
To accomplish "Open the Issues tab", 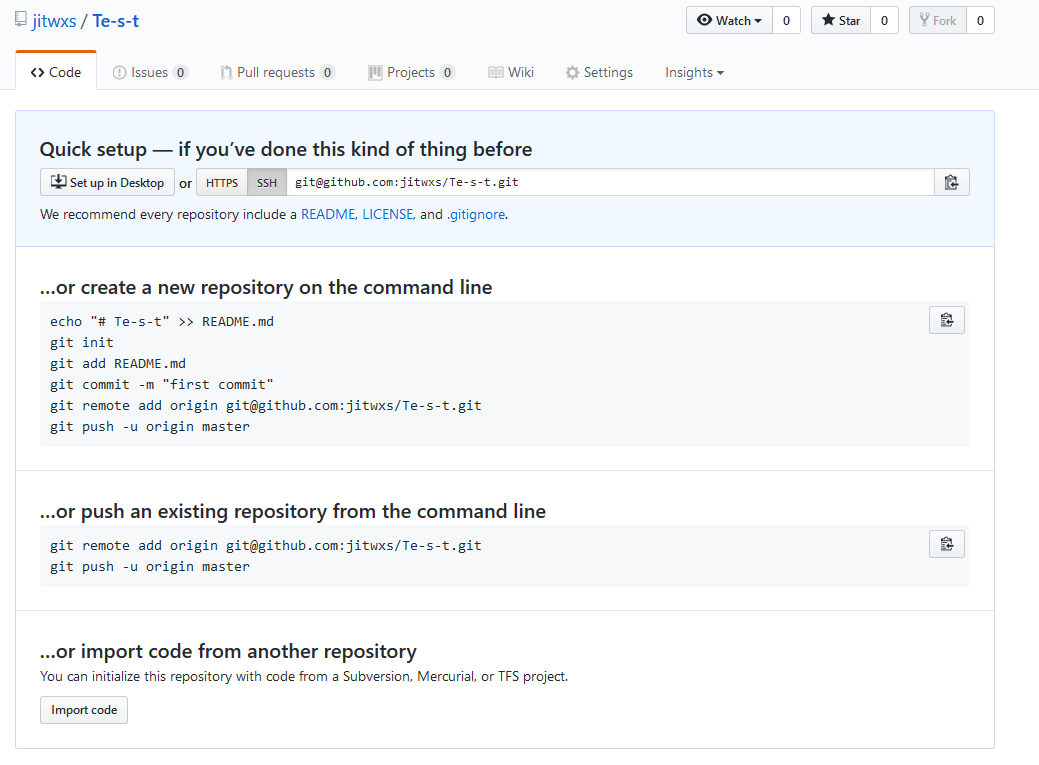I will pyautogui.click(x=150, y=72).
